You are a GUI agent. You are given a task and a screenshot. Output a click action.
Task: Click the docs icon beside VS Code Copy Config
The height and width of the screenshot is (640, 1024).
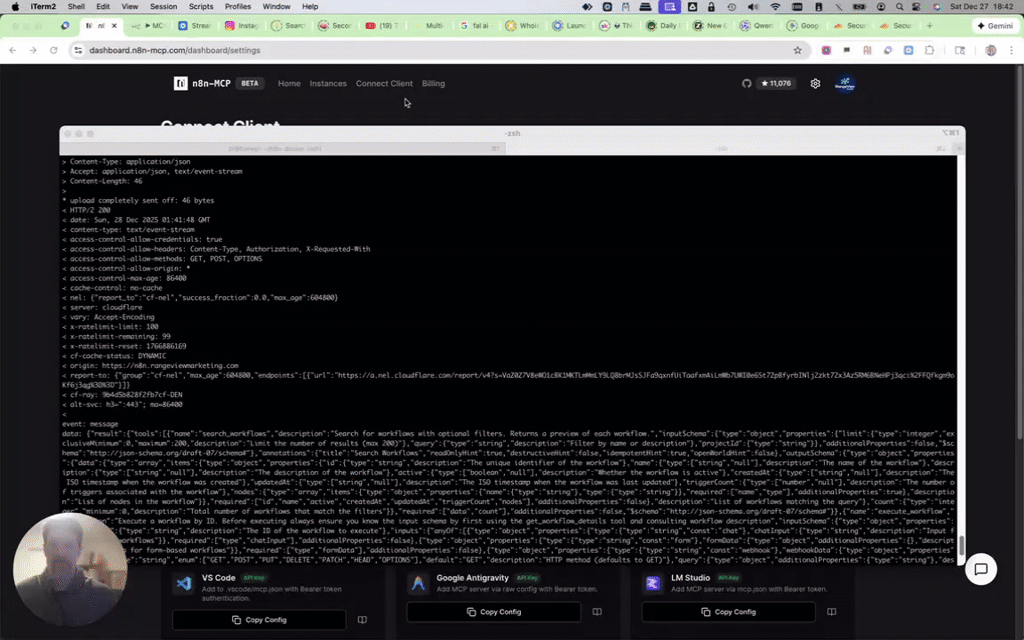coord(361,619)
